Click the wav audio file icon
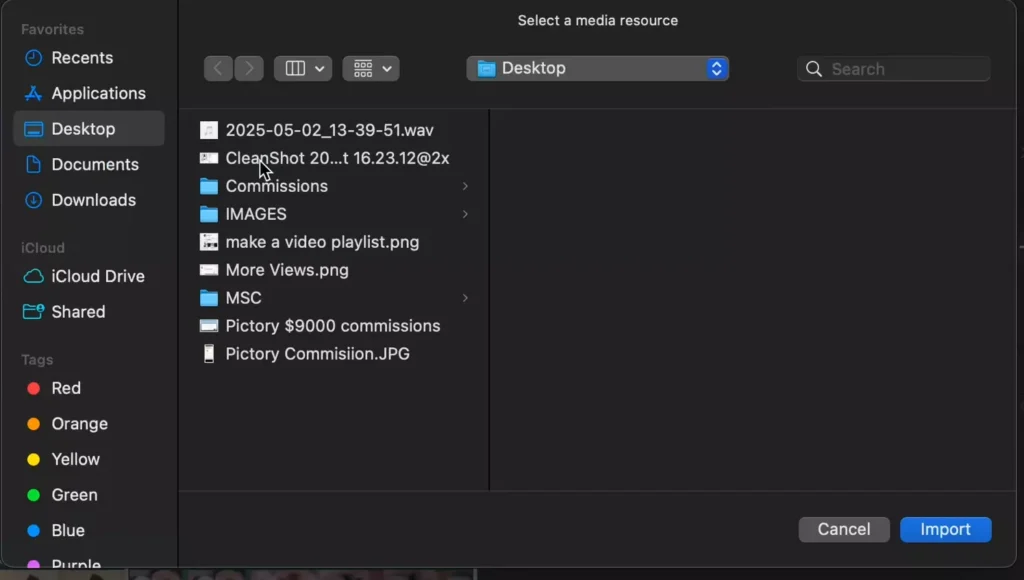 tap(209, 130)
